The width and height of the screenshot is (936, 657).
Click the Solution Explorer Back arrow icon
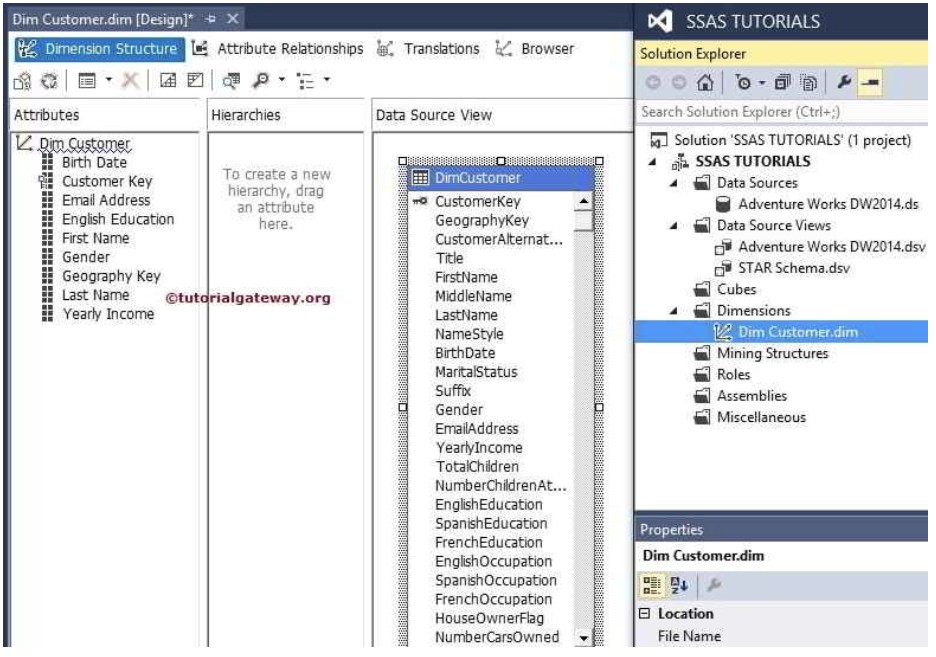coord(653,82)
